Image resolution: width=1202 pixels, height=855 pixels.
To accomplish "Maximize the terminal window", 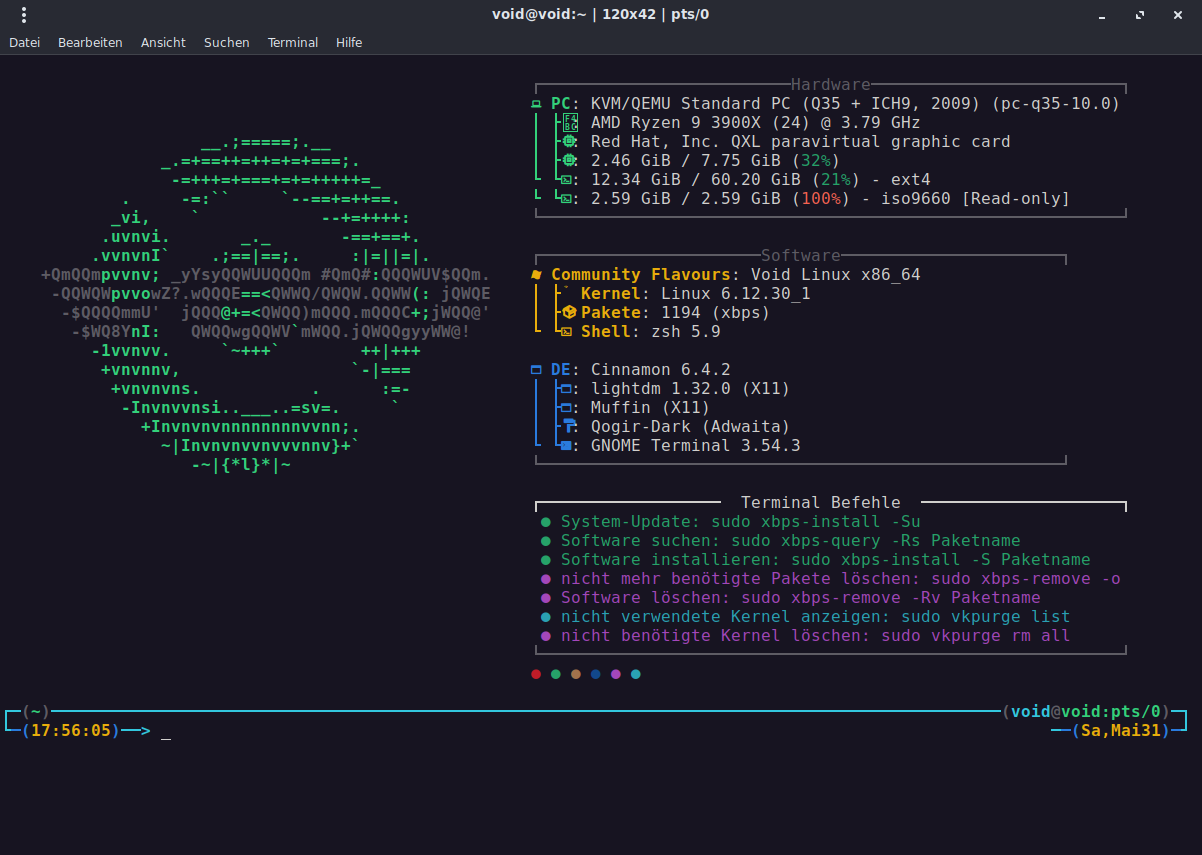I will click(1139, 15).
